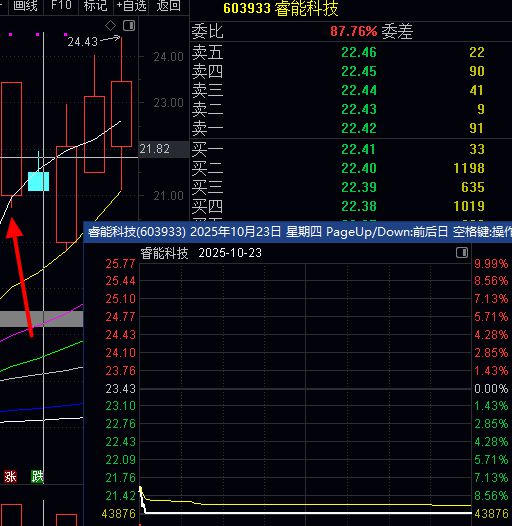Click the magenta dot above the 24.43 label
Screen dimensions: 512x526
[x=65, y=34]
